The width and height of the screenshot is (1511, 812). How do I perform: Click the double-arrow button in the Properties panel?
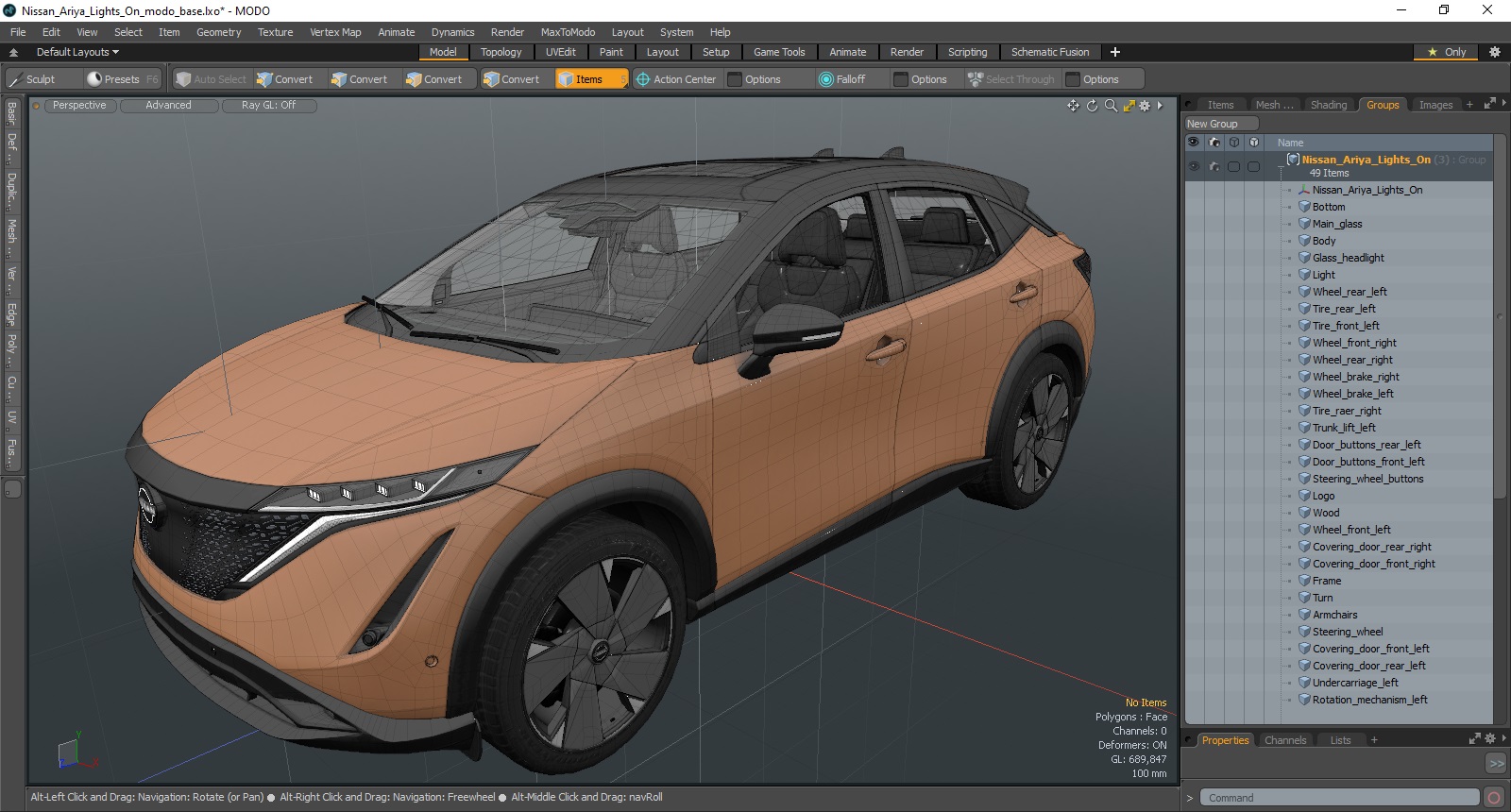point(1496,763)
